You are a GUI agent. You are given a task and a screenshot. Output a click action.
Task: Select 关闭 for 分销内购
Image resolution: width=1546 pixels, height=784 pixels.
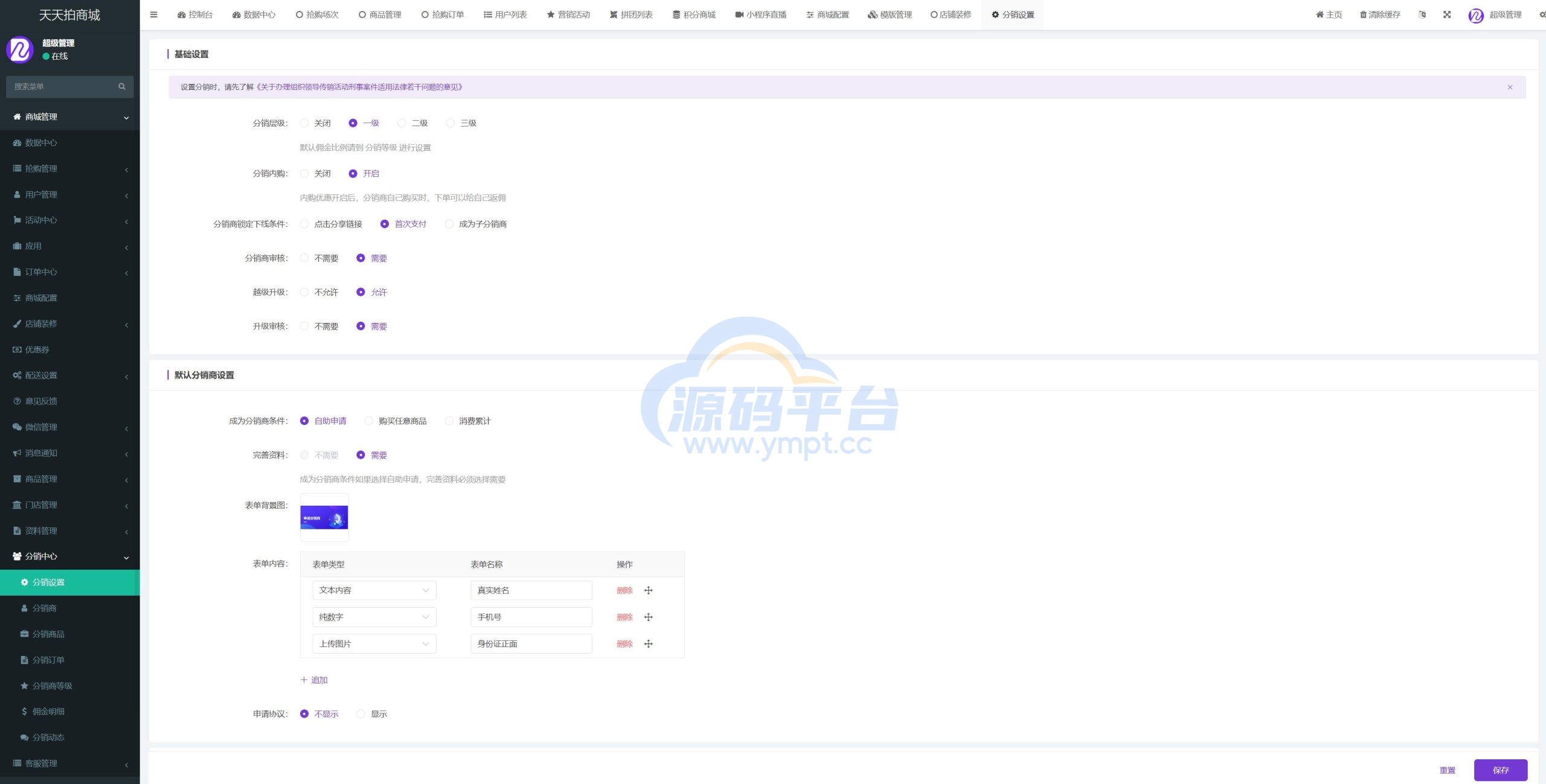pyautogui.click(x=304, y=173)
